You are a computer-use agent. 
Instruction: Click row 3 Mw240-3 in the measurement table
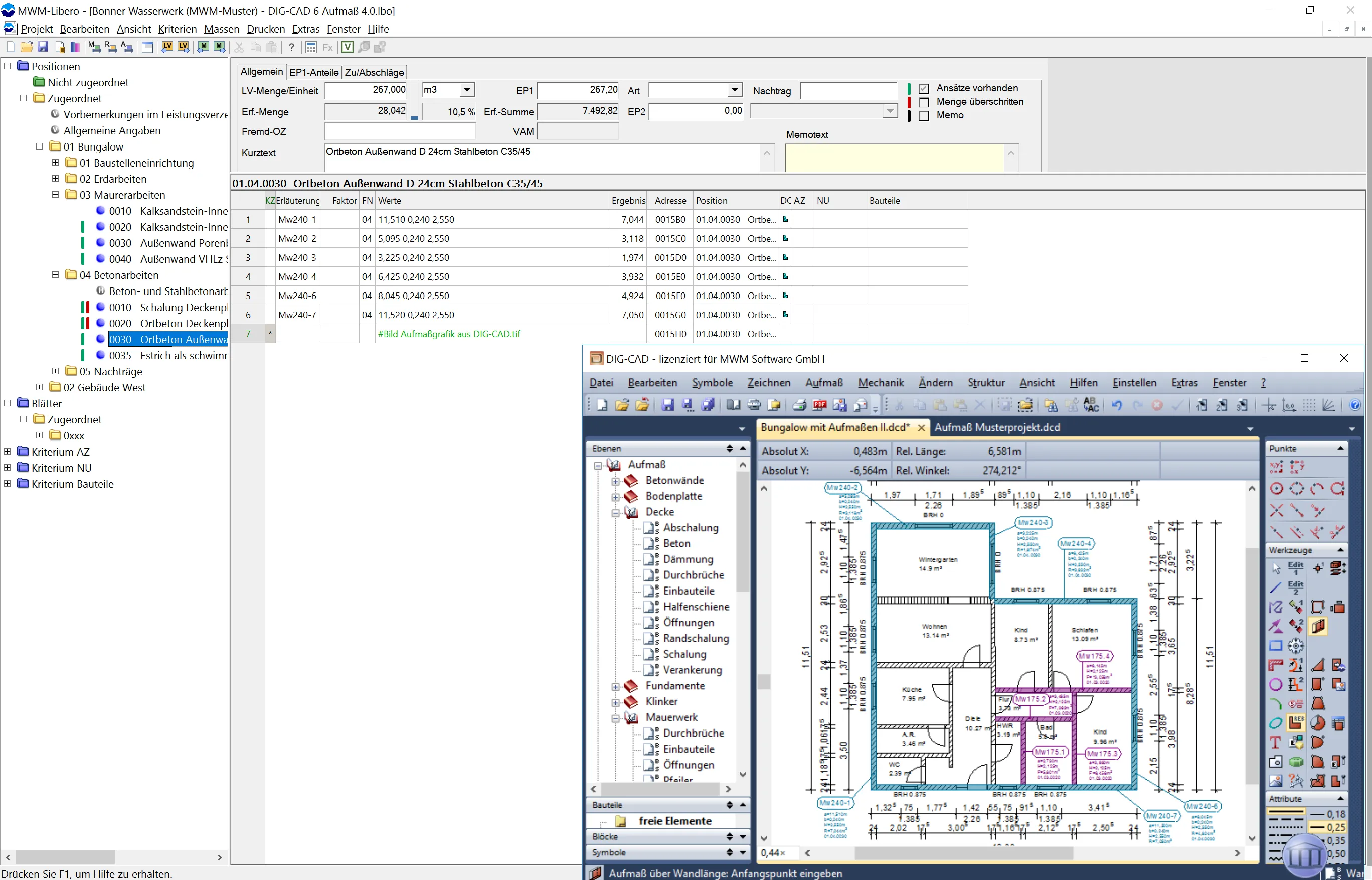tap(599, 258)
